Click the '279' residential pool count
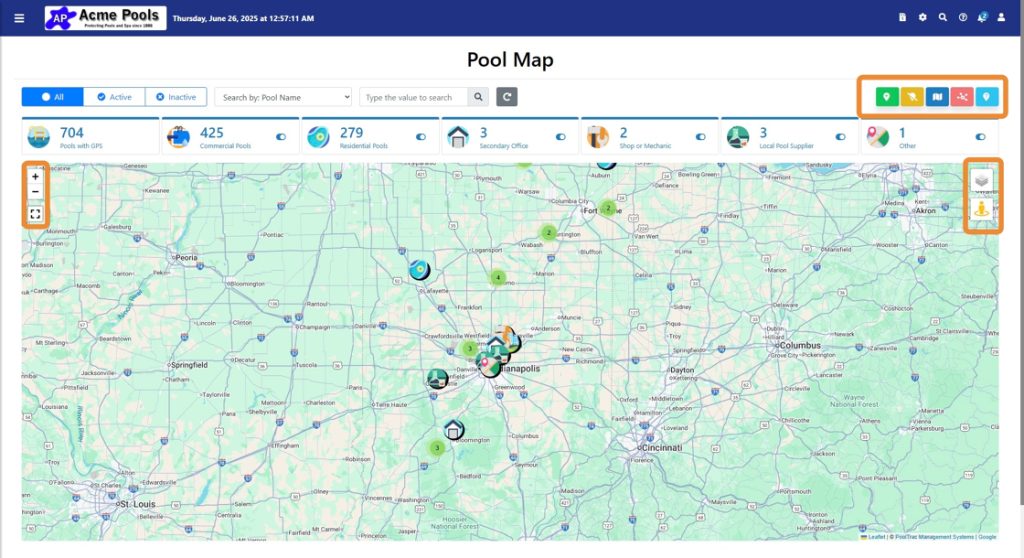Viewport: 1024px width, 558px height. (x=351, y=133)
